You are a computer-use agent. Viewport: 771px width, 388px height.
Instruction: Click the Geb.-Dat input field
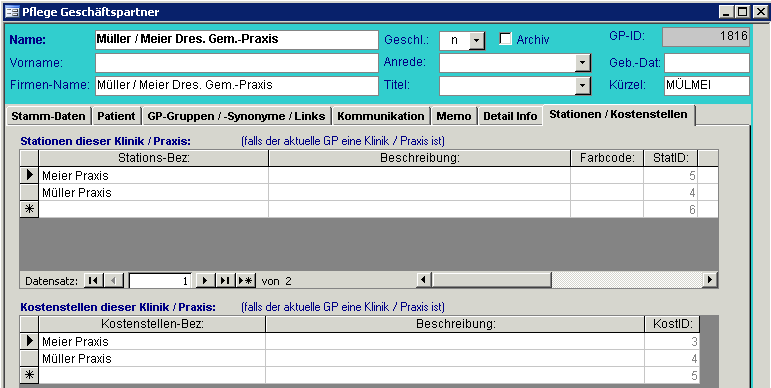click(707, 62)
